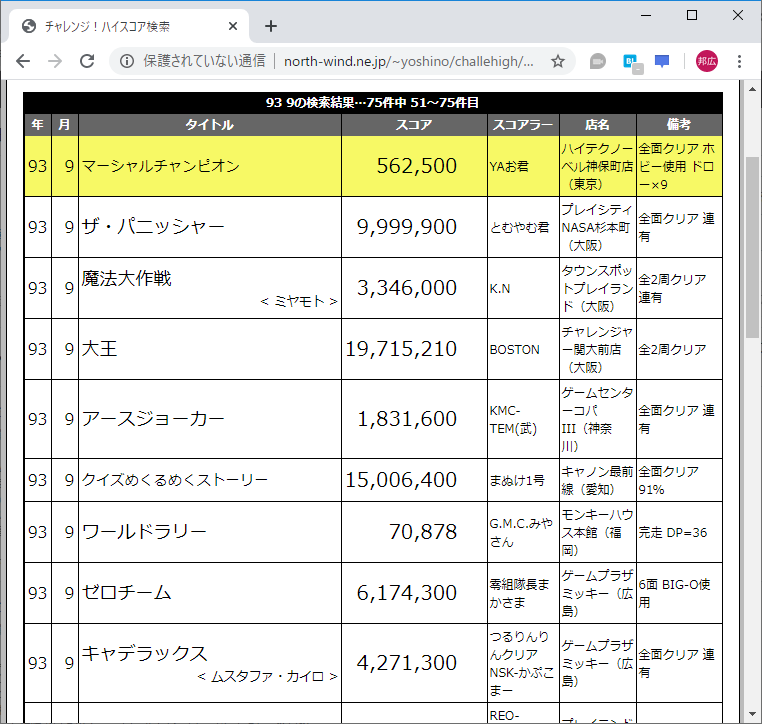Screen dimensions: 762x724
Task: Go back to the previous page
Action: (23, 61)
